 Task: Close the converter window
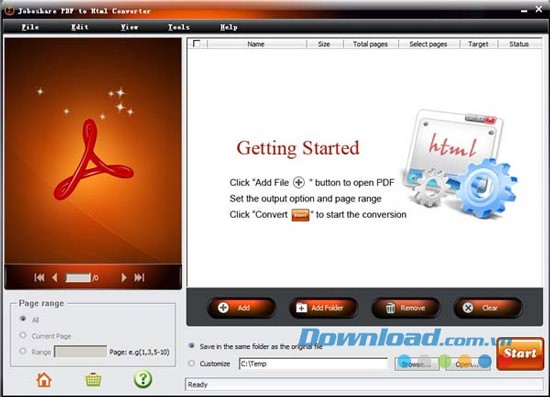coord(539,10)
